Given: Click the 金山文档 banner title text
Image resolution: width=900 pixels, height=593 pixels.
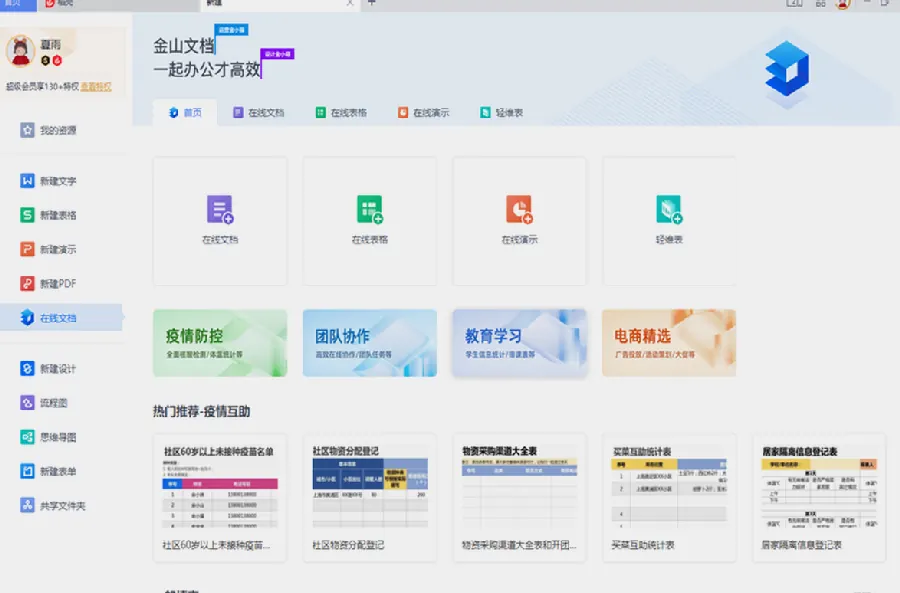Looking at the screenshot, I should point(184,46).
